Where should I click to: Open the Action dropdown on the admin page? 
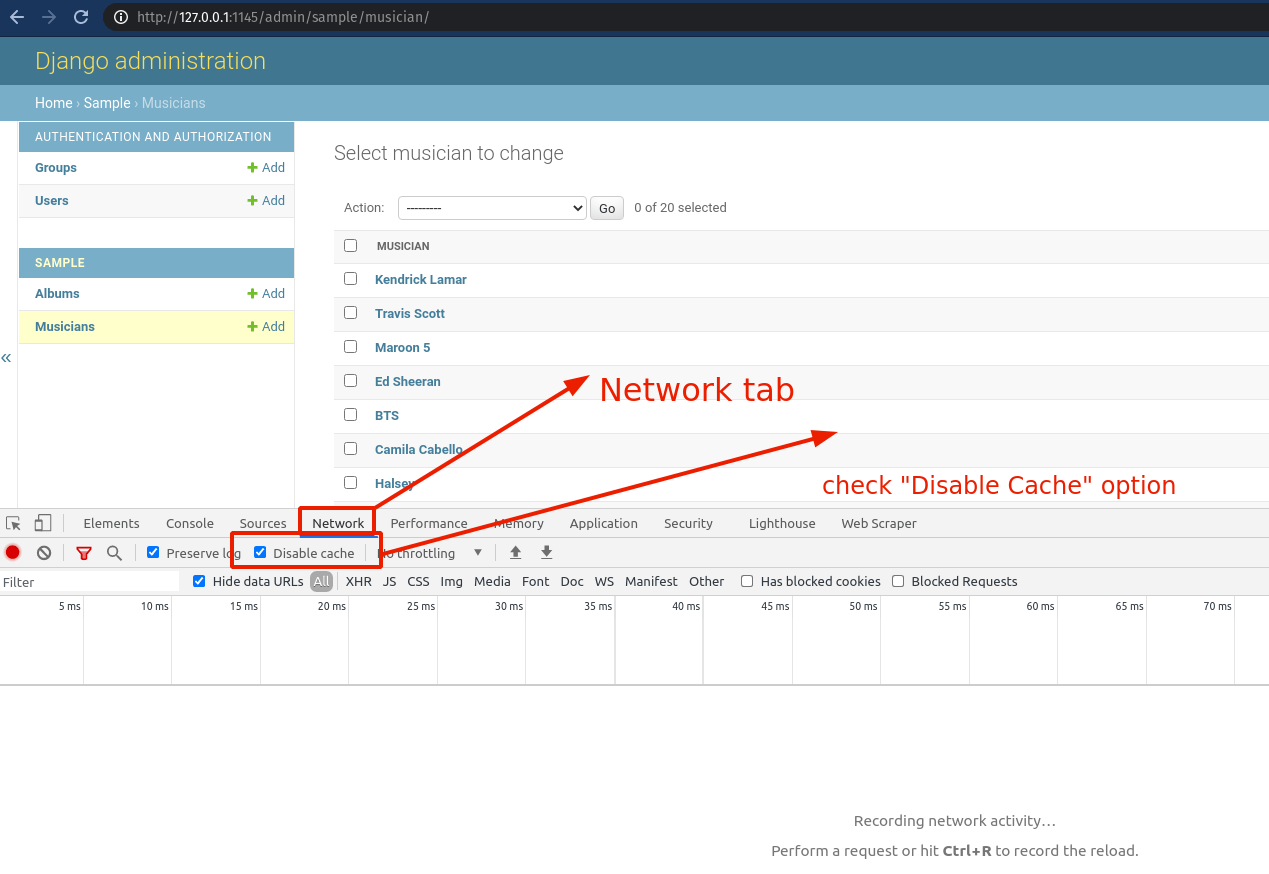tap(491, 208)
